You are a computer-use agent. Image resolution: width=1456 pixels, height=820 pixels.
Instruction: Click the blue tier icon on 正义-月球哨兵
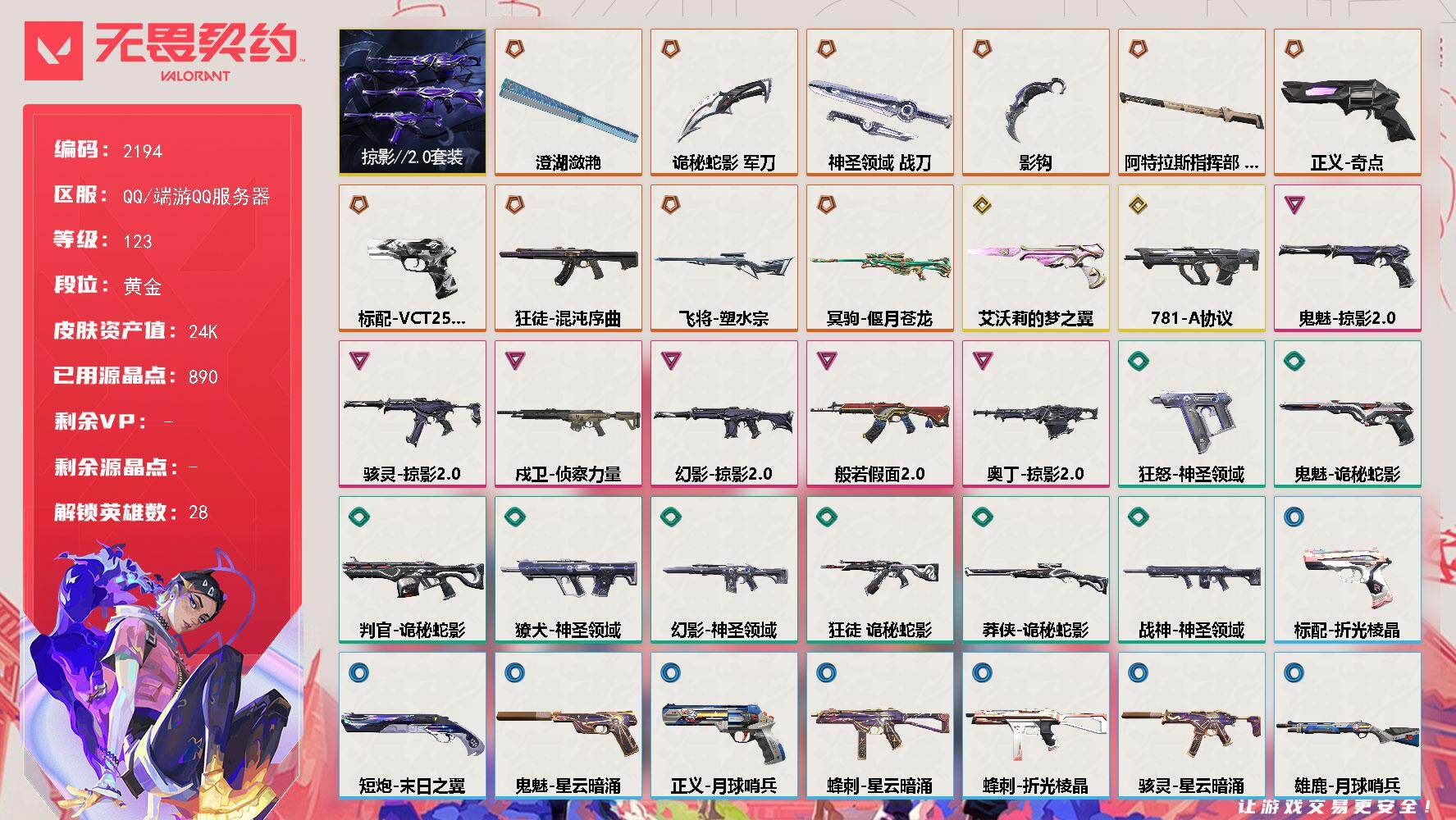pos(670,672)
